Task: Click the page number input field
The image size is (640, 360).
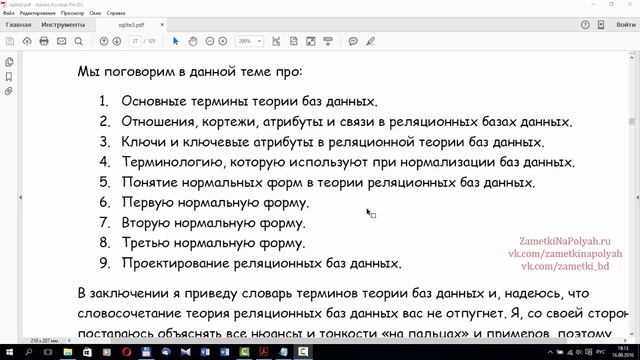Action: [x=135, y=41]
